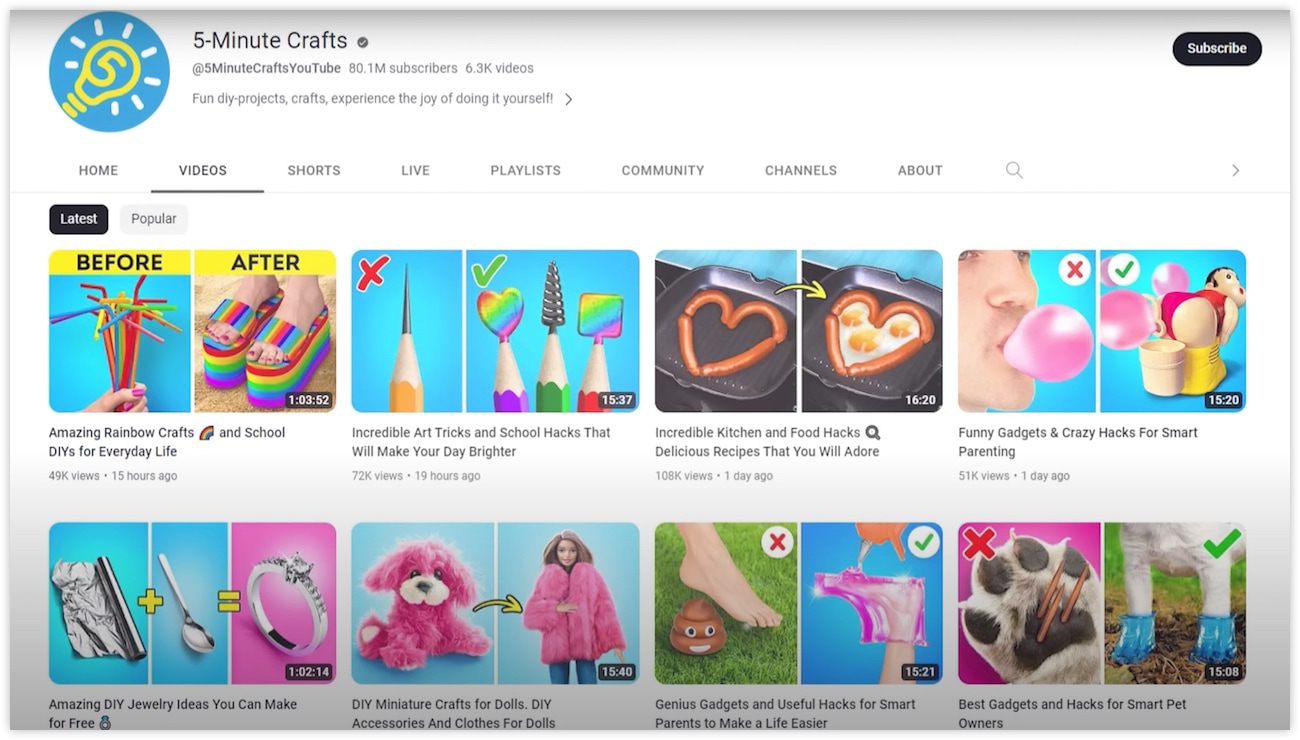The height and width of the screenshot is (740, 1300).
Task: Open the Incredible Art Tricks video thumbnail
Action: (495, 331)
